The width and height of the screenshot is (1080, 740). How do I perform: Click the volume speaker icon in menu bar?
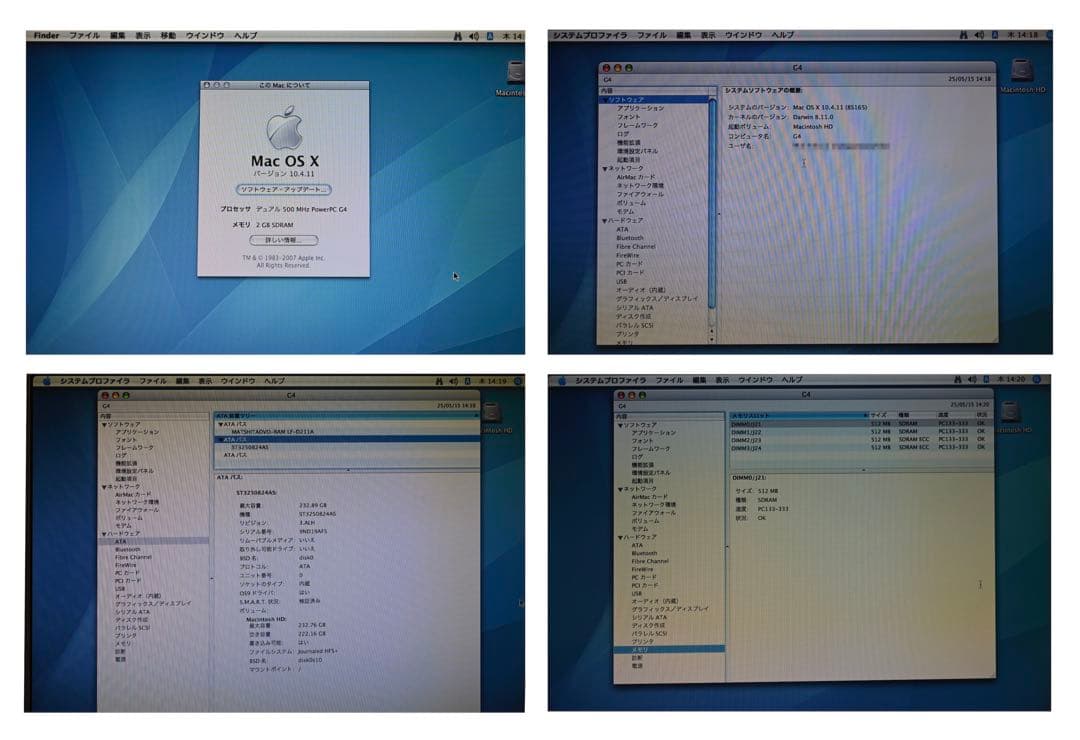[473, 31]
